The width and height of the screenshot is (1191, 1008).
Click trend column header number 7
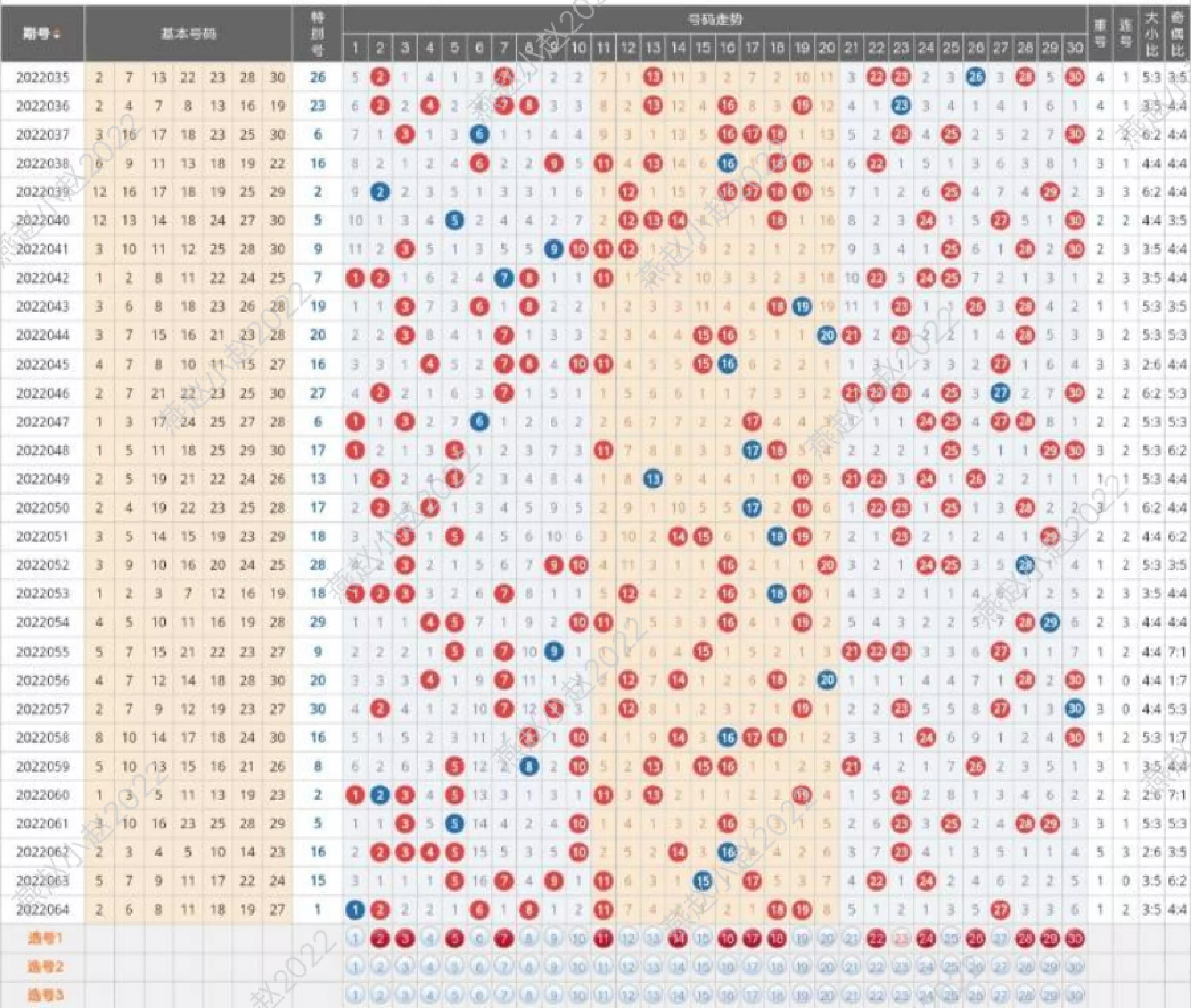(504, 48)
